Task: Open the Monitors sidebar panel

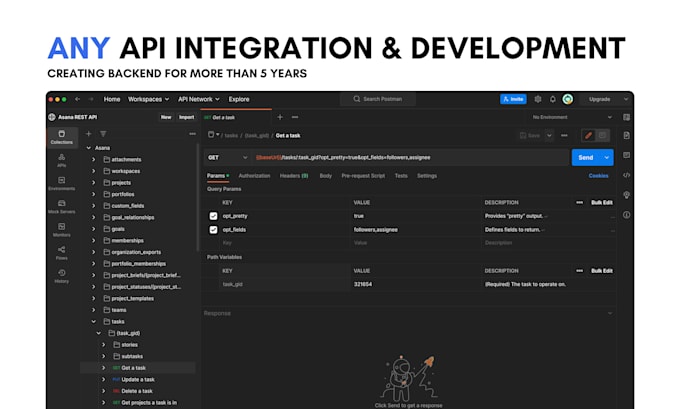Action: 62,230
